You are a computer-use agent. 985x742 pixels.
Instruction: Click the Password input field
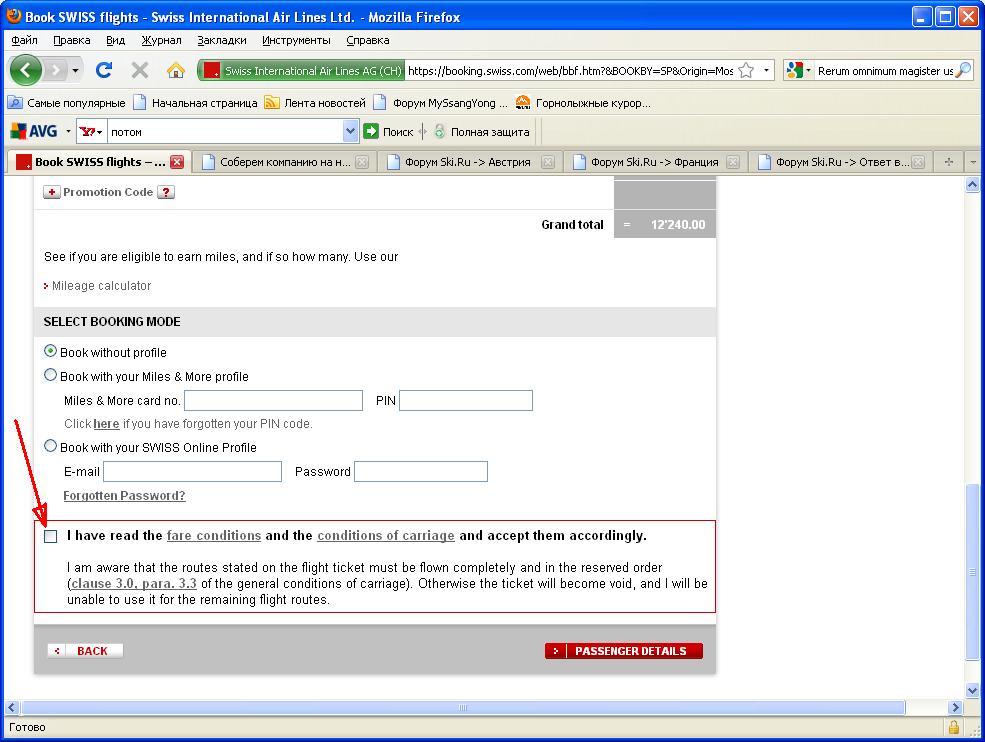tap(421, 472)
